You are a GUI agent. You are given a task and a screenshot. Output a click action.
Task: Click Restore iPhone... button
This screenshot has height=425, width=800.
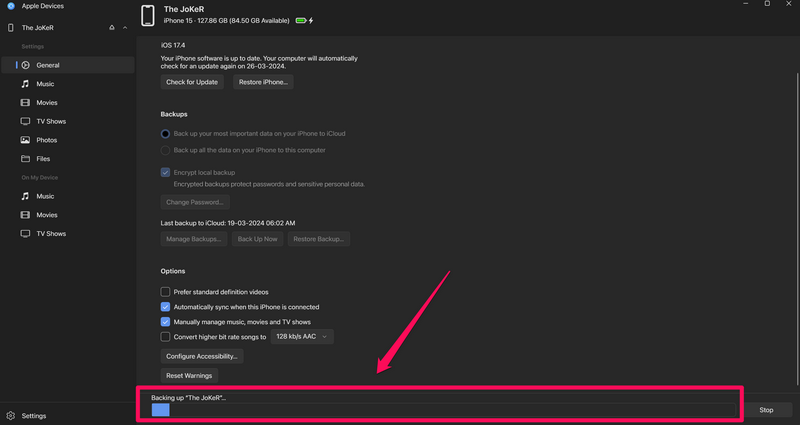click(x=263, y=82)
